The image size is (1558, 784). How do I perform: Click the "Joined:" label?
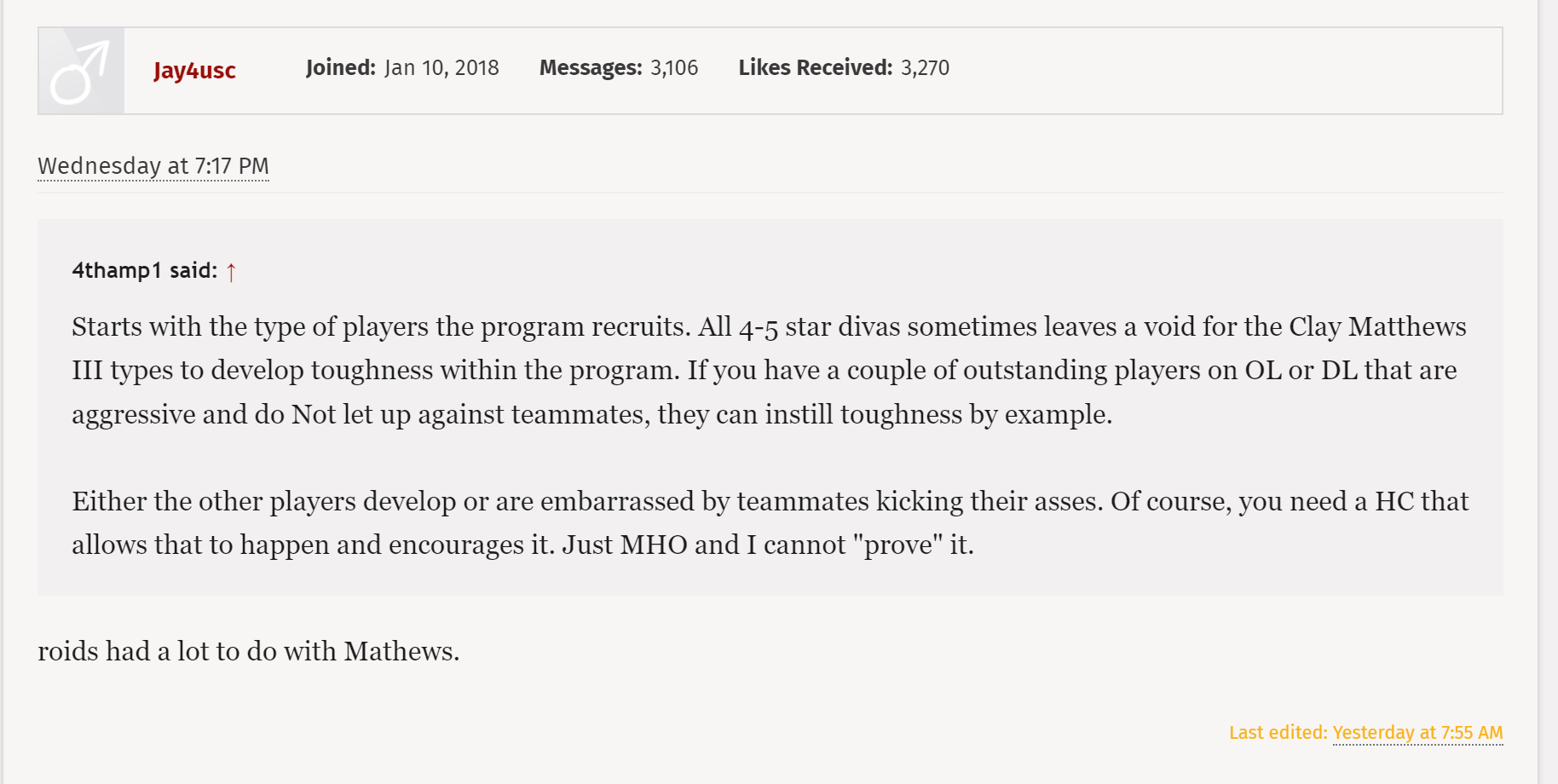(340, 68)
